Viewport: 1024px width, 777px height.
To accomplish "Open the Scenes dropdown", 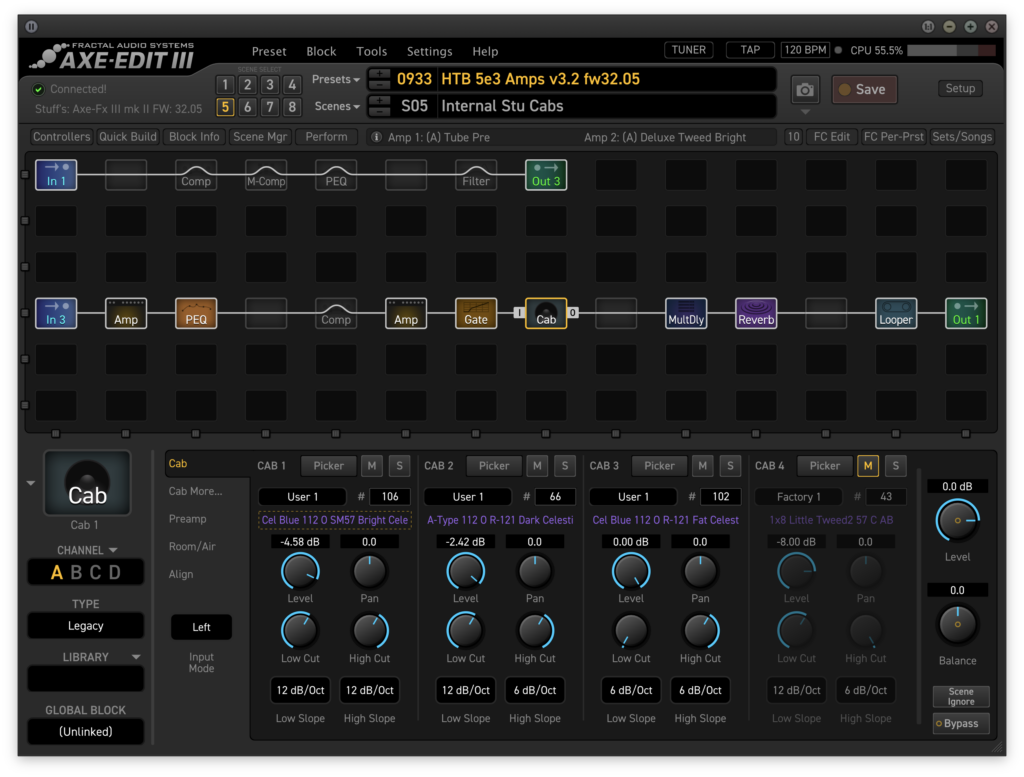I will click(x=337, y=106).
